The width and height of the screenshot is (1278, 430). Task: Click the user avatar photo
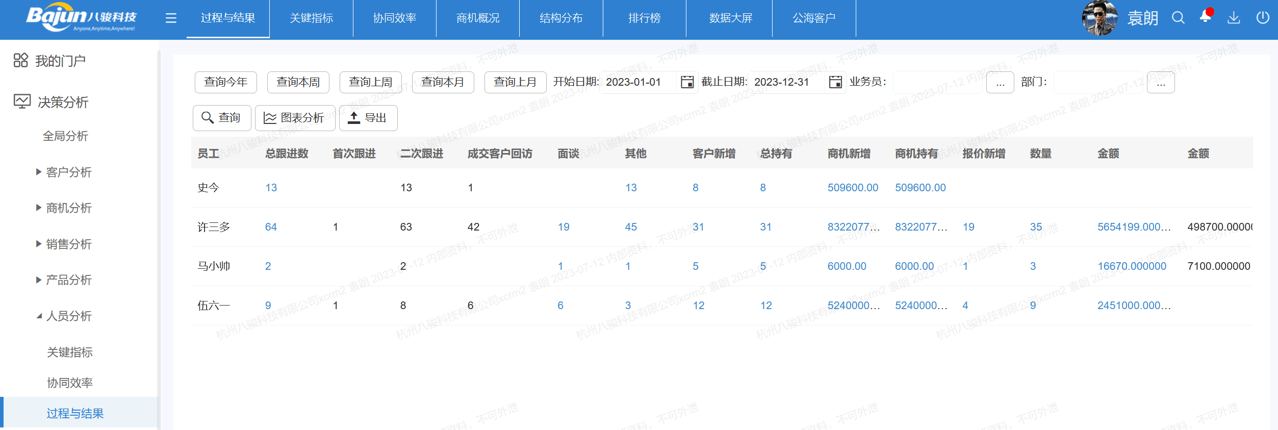1099,18
